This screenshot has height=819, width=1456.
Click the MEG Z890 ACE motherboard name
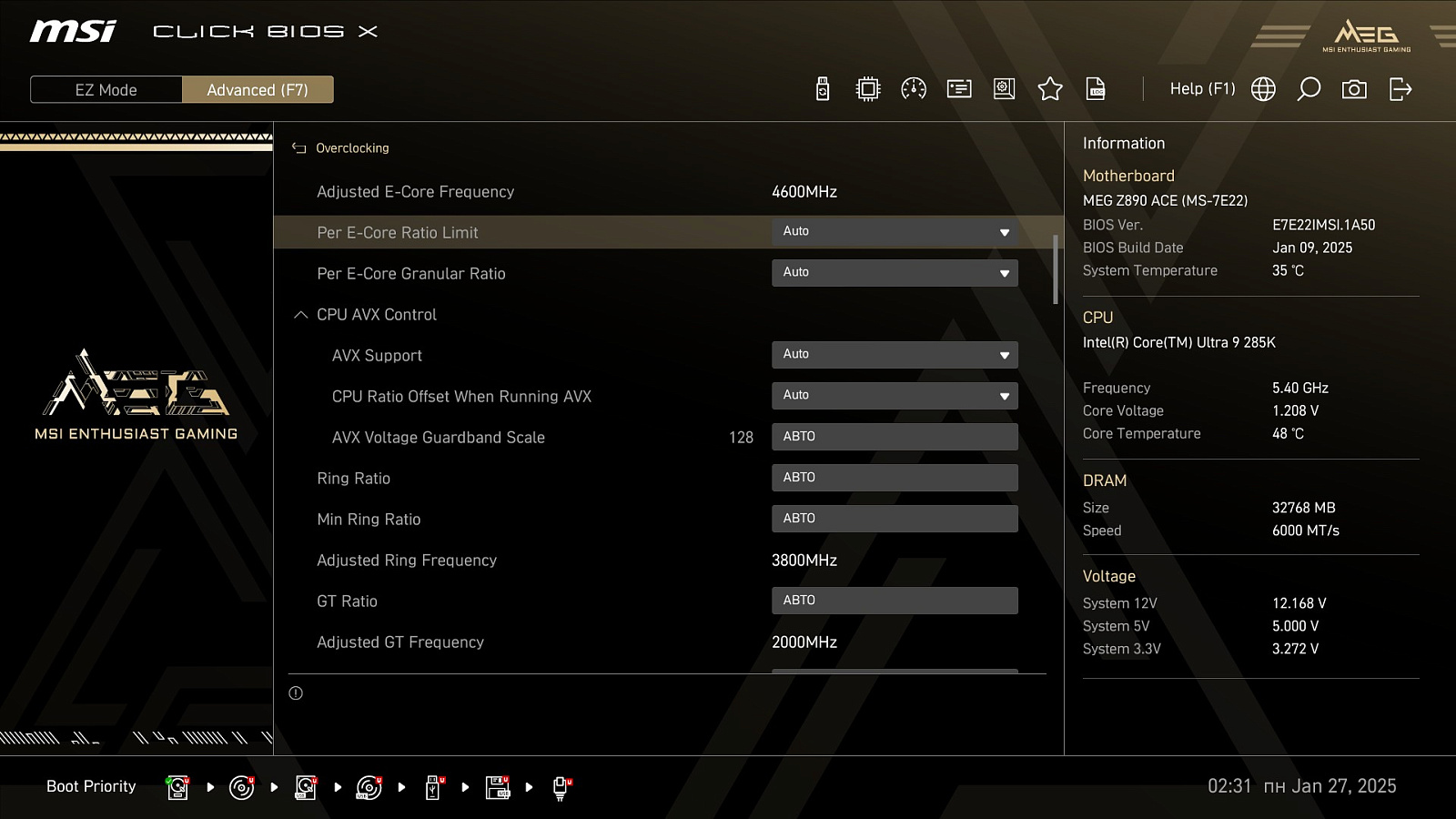click(1166, 200)
